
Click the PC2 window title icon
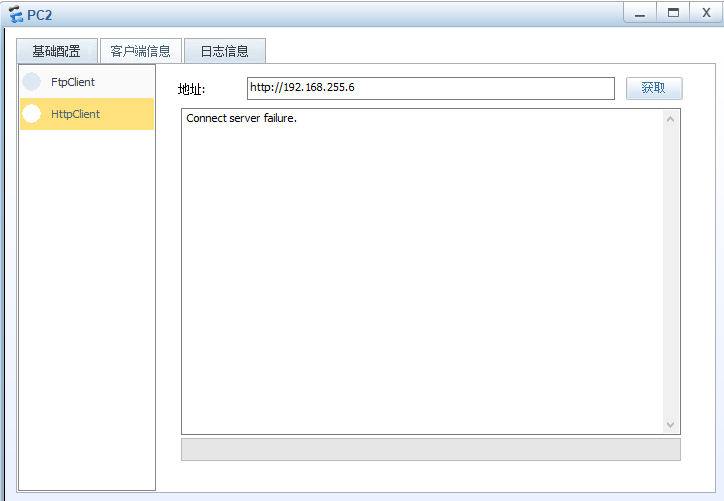pyautogui.click(x=16, y=14)
